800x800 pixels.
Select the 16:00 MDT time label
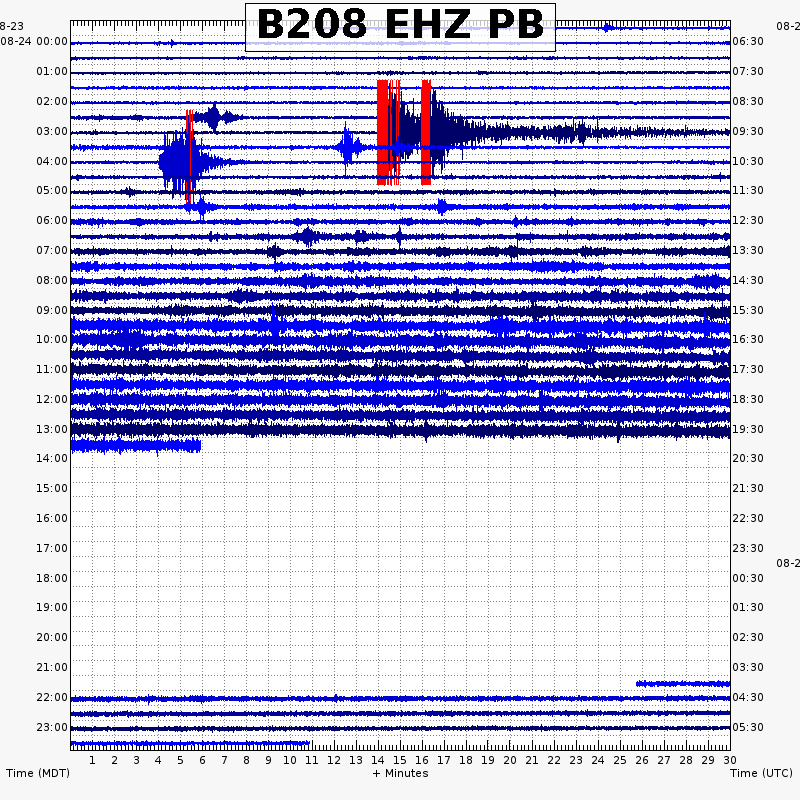[52, 518]
